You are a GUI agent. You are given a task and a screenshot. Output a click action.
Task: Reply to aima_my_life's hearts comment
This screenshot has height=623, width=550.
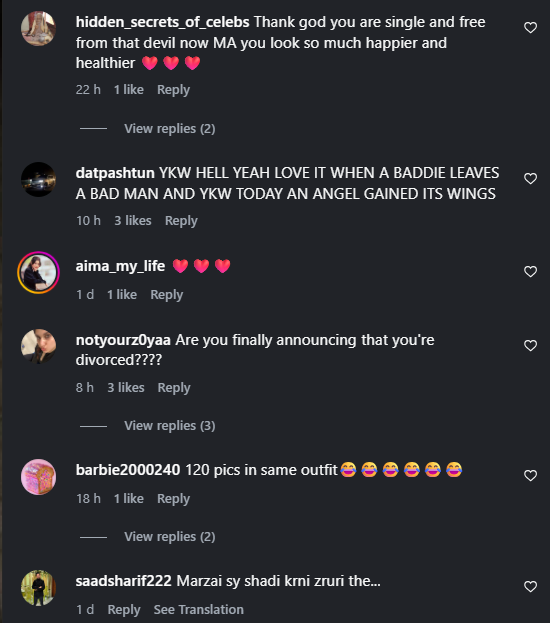click(x=167, y=295)
